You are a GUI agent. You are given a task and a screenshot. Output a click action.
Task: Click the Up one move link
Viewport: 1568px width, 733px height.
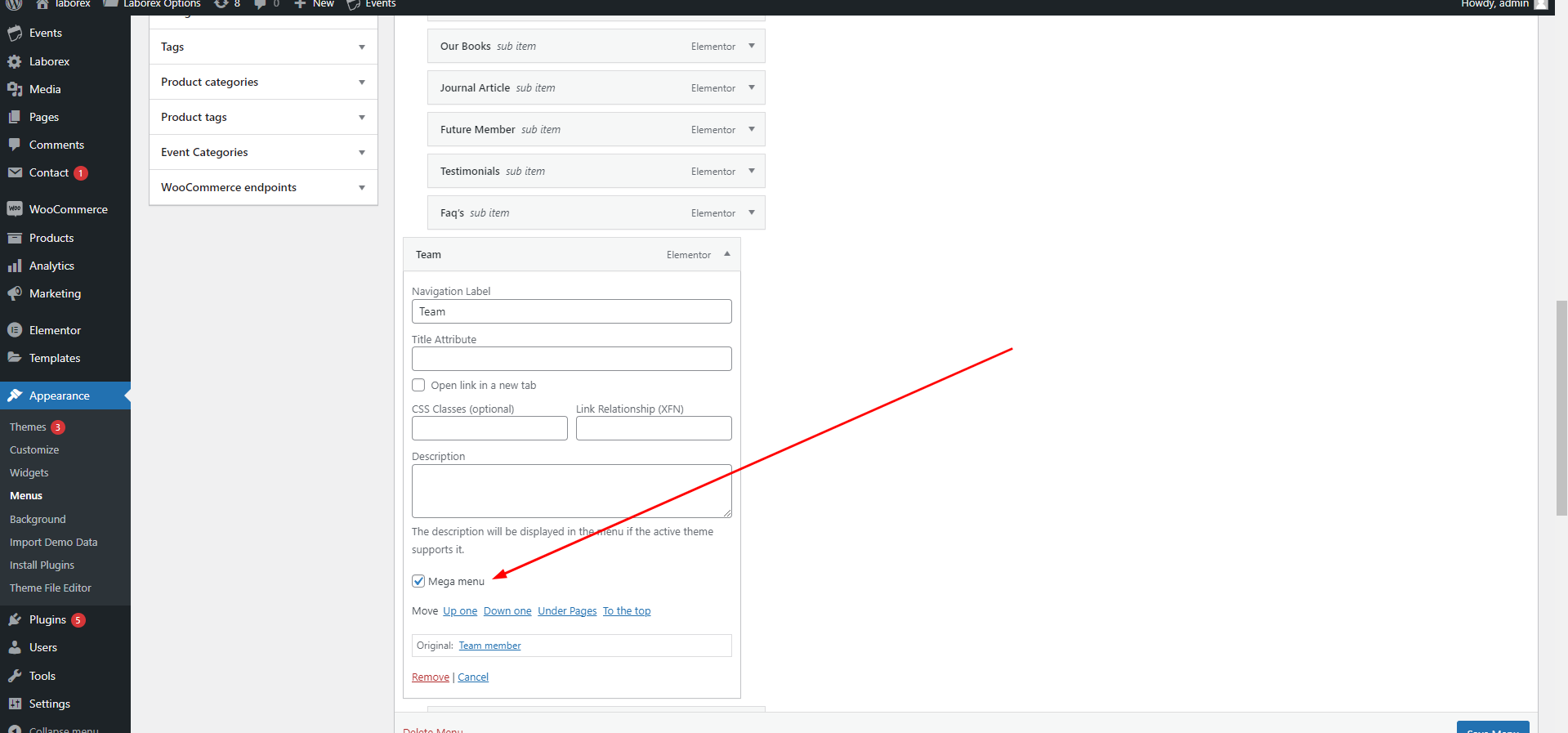tap(460, 610)
